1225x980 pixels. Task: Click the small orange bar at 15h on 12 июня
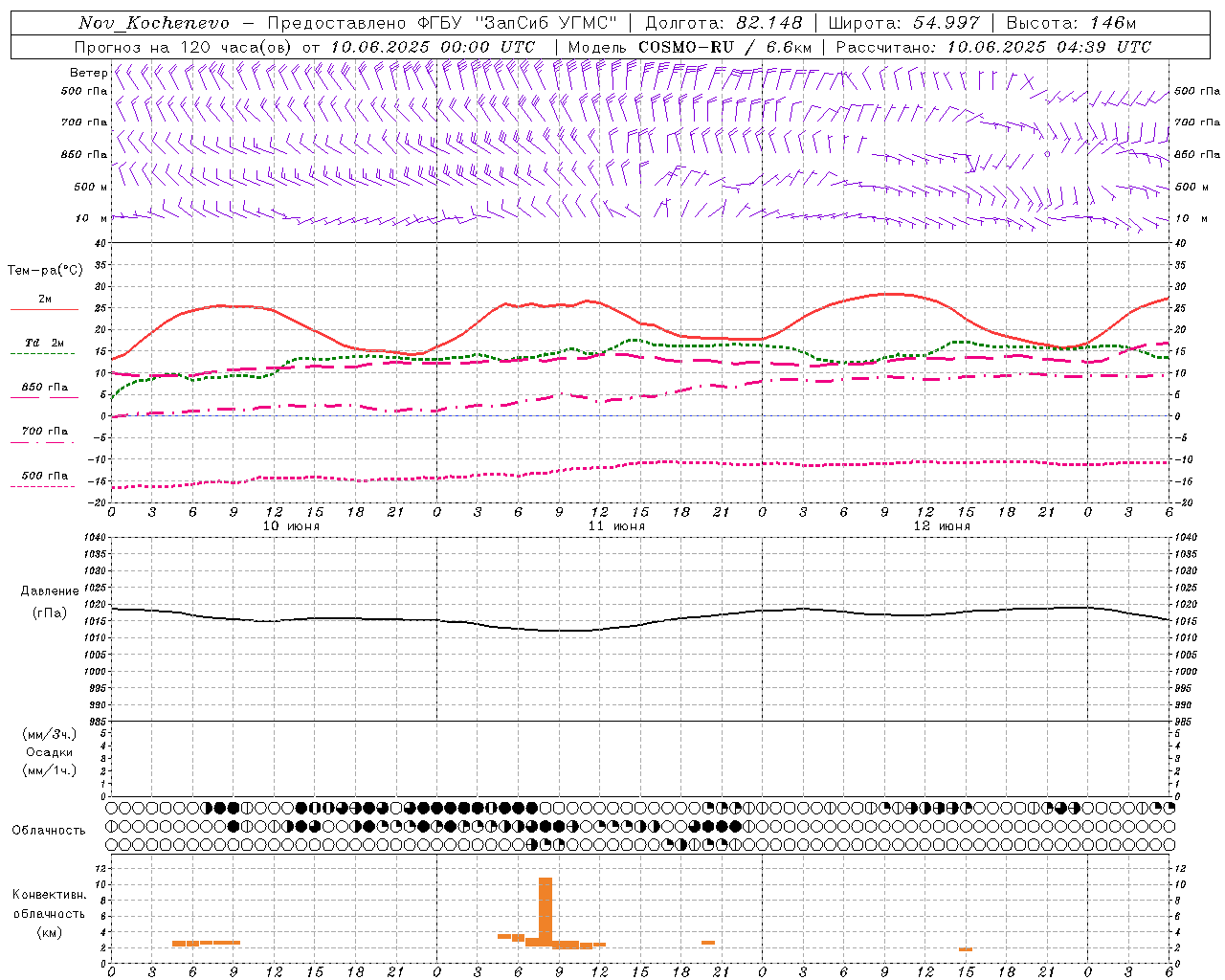point(966,949)
